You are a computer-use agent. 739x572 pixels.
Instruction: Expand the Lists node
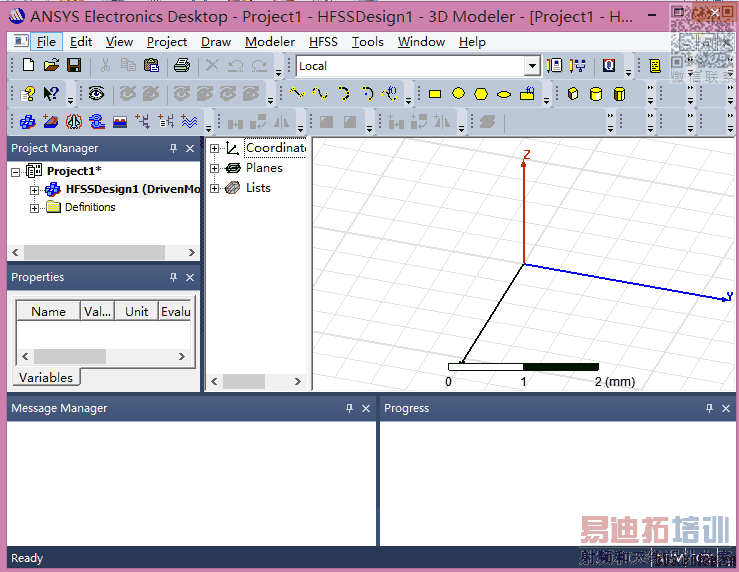214,188
